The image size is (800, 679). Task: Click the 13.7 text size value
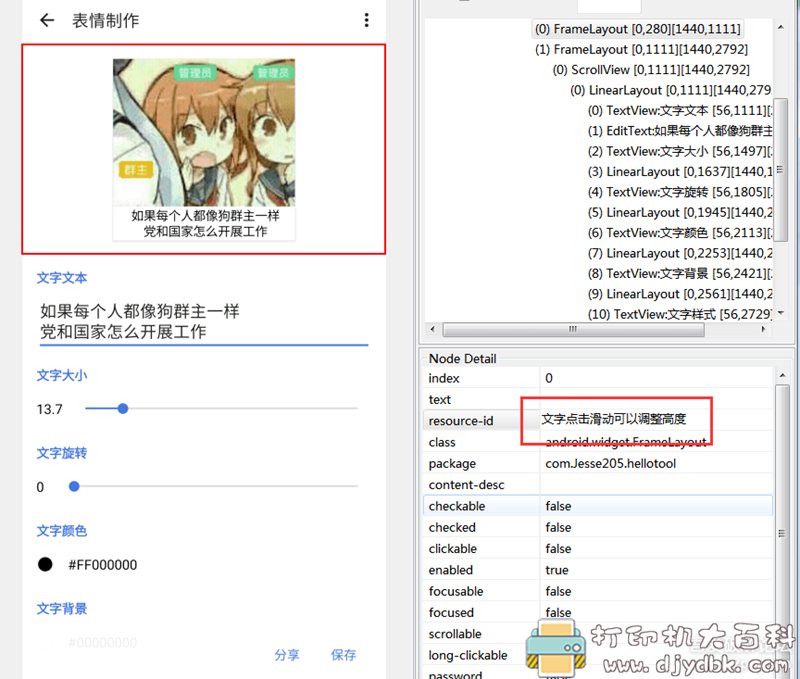coord(49,409)
